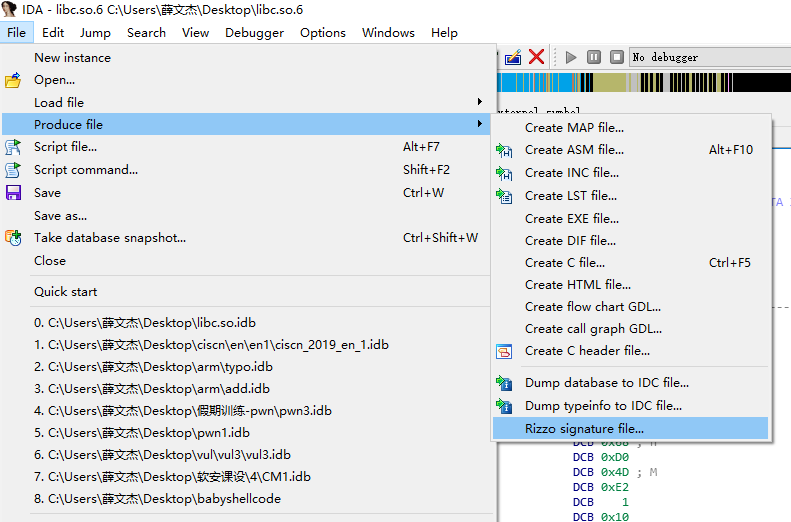Open recent file ciscn_2019_en_1.idb

(x=246, y=345)
